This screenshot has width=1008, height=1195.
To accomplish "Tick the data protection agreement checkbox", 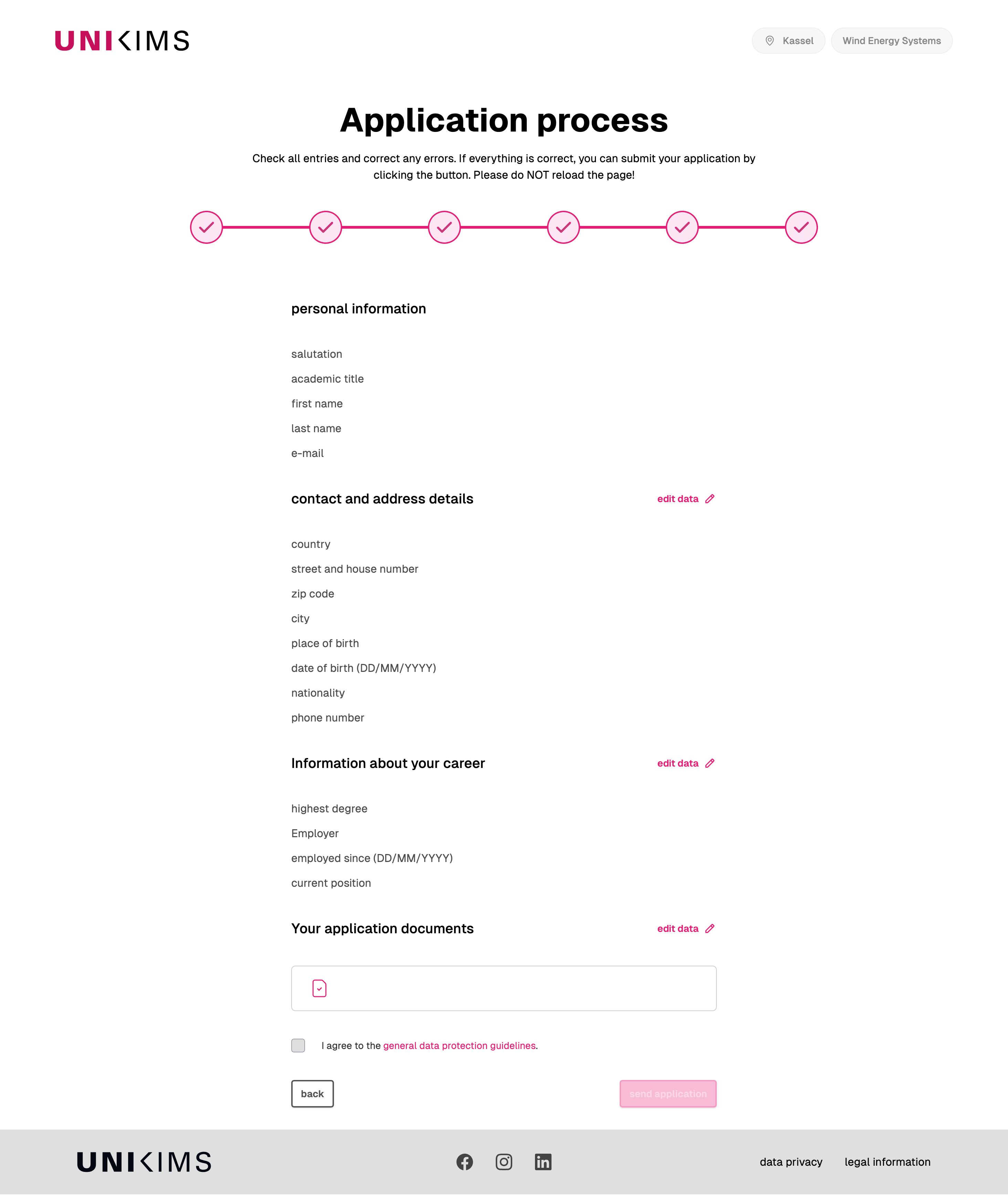I will [x=298, y=1045].
